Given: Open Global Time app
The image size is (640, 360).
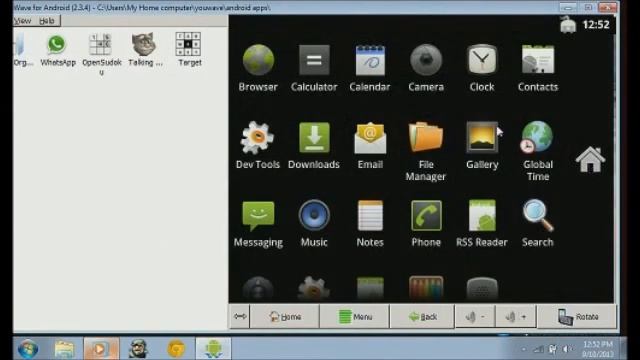Looking at the screenshot, I should (538, 151).
